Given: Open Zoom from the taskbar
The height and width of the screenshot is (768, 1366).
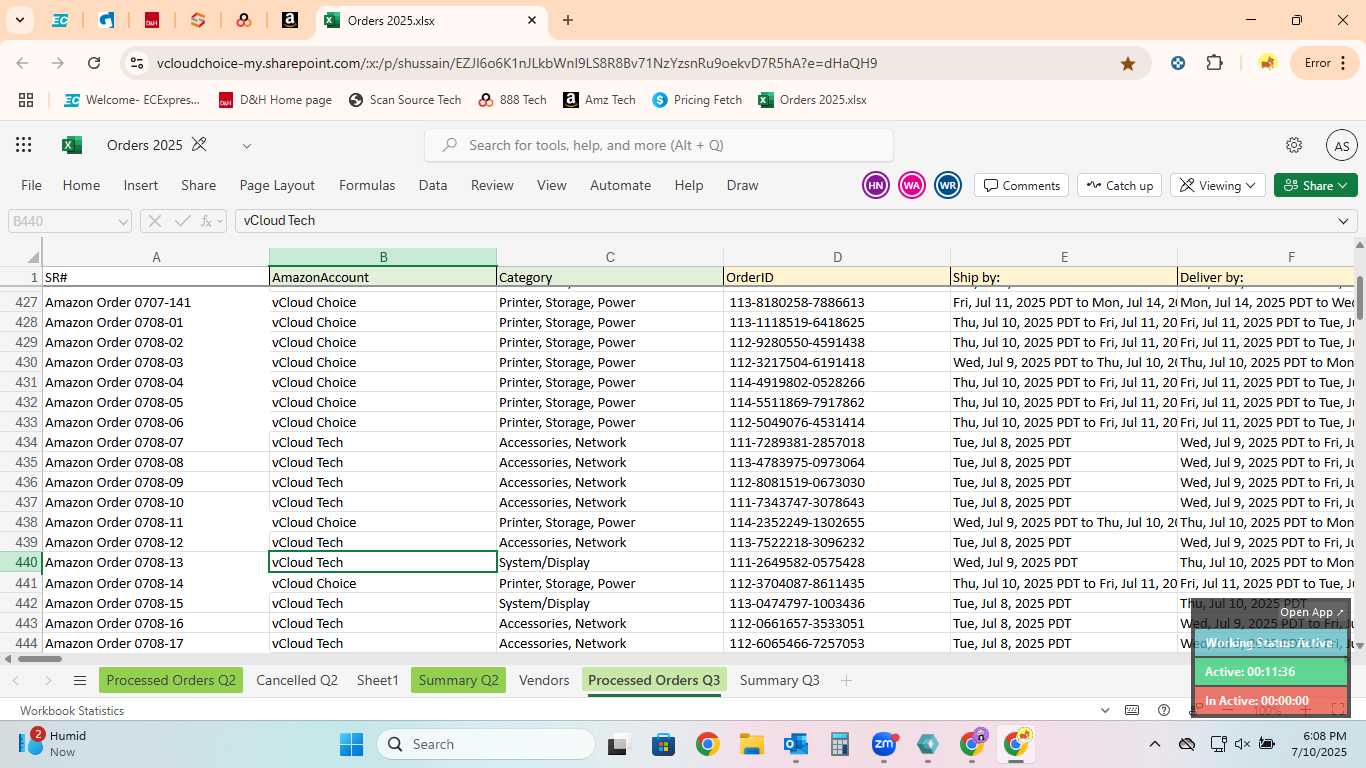Looking at the screenshot, I should coord(884,744).
